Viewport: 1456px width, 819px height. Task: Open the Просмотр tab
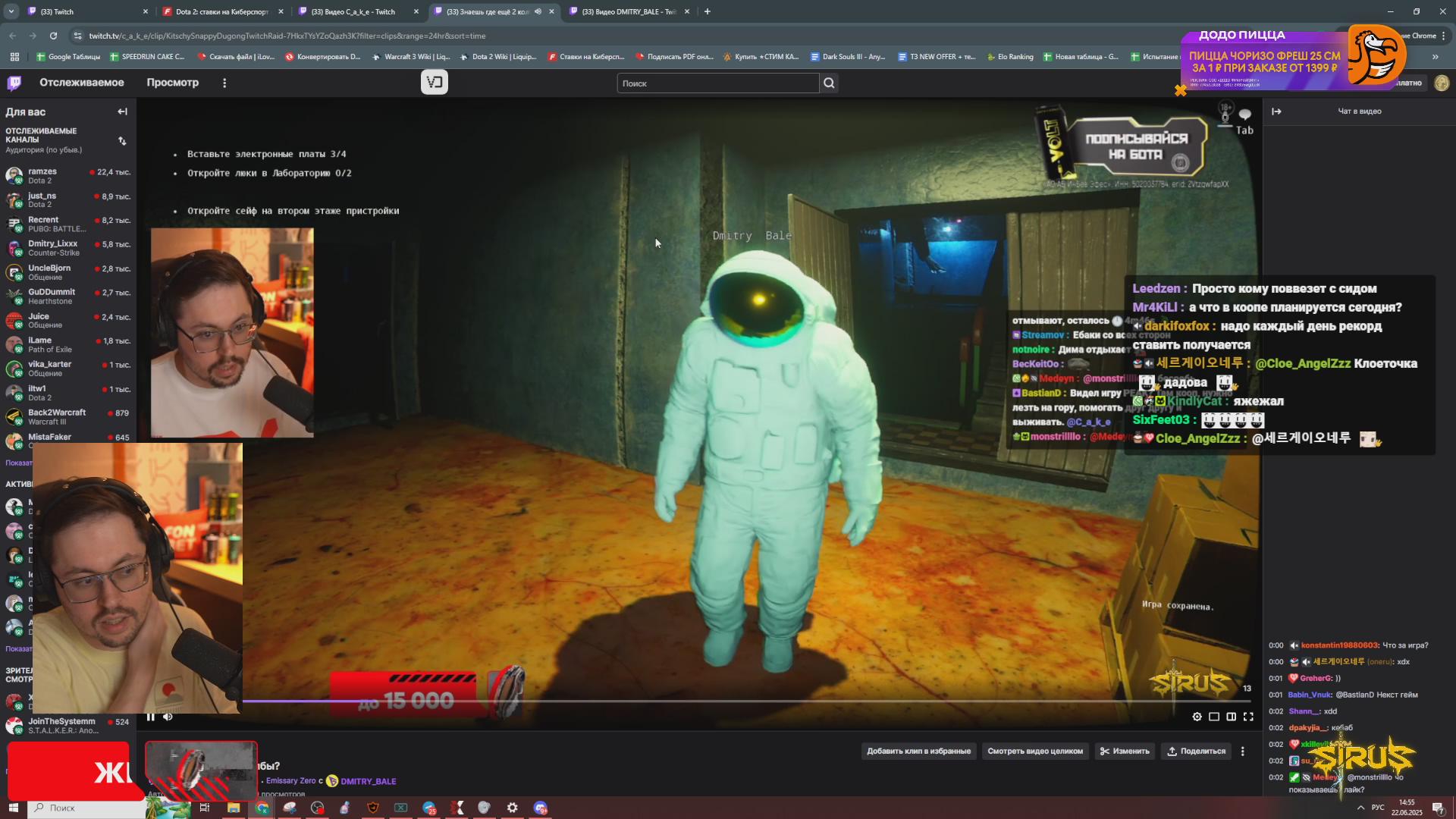(172, 83)
